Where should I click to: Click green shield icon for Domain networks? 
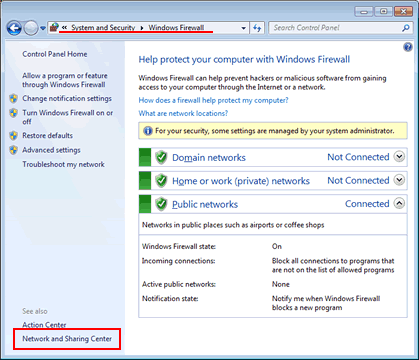161,157
